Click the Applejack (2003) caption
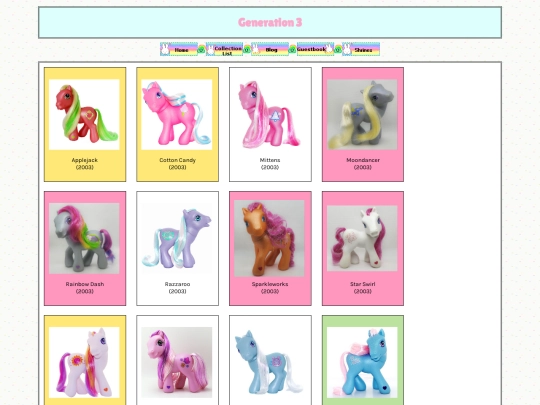The height and width of the screenshot is (405, 540). tap(85, 164)
